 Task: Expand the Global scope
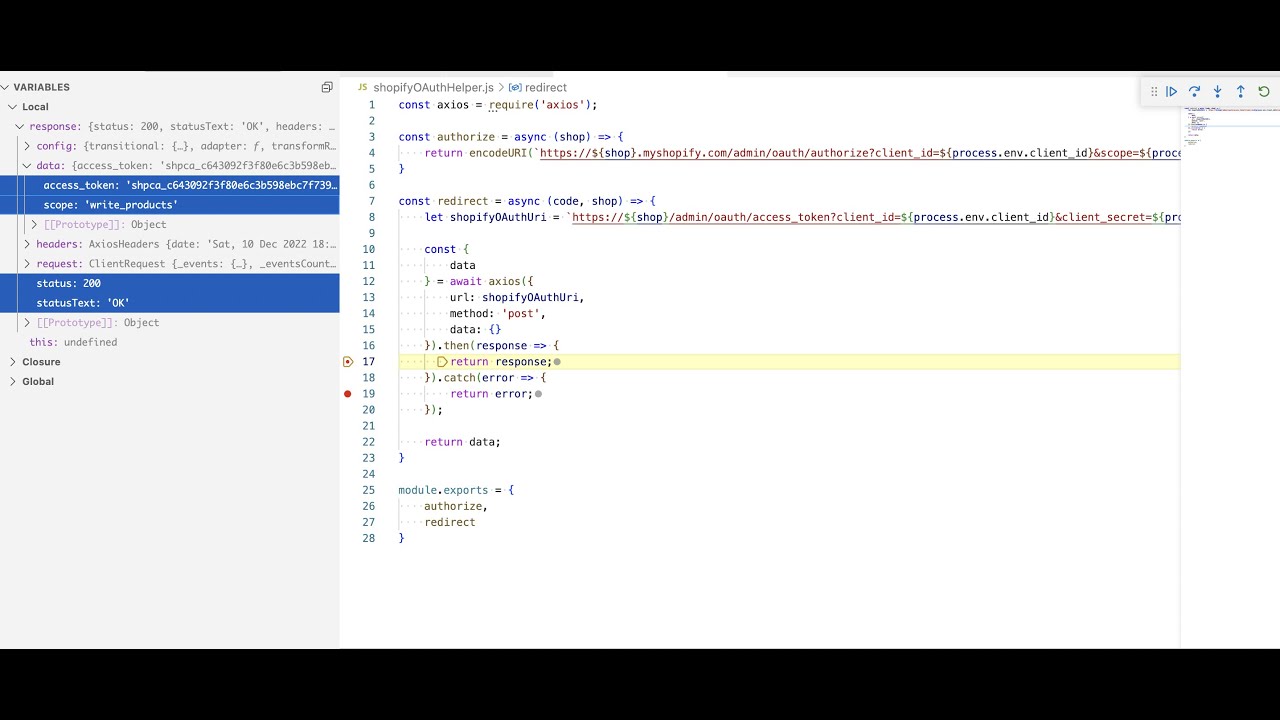coord(13,382)
